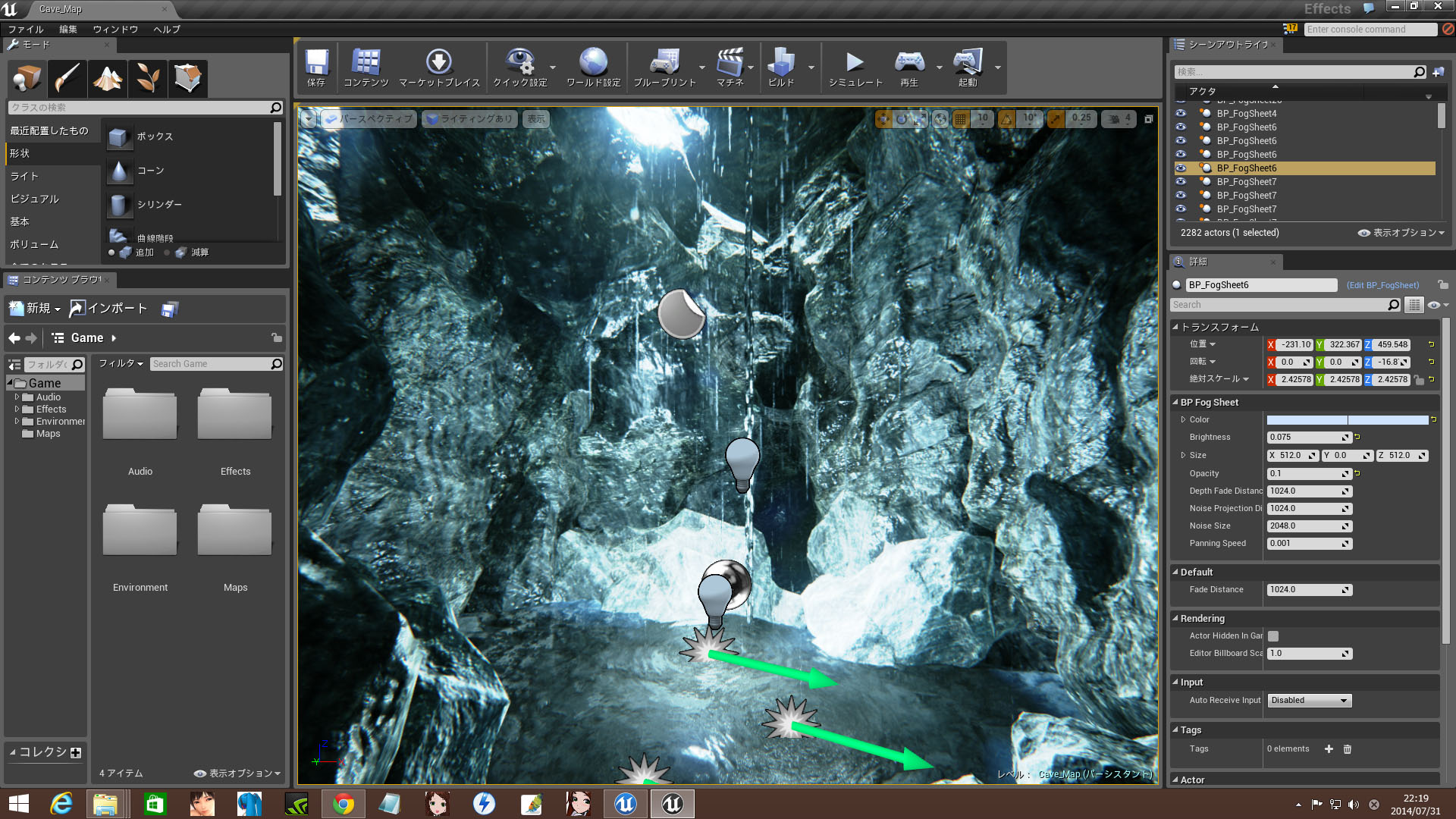Click save-all icon in content browser
This screenshot has height=819, width=1456.
click(x=169, y=309)
